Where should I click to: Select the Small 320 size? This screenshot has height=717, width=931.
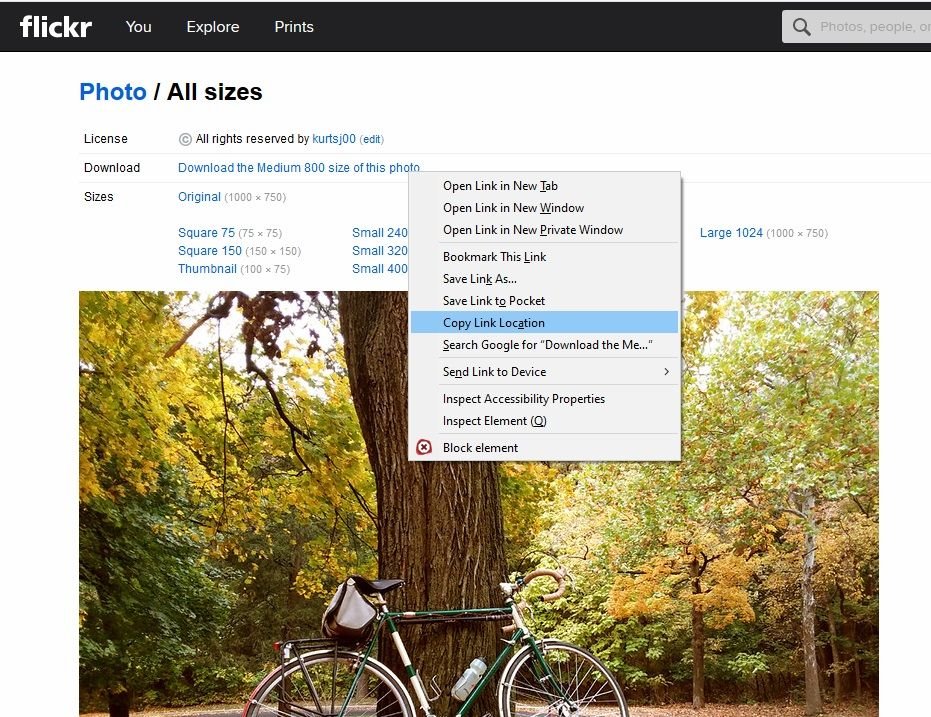[x=380, y=250]
